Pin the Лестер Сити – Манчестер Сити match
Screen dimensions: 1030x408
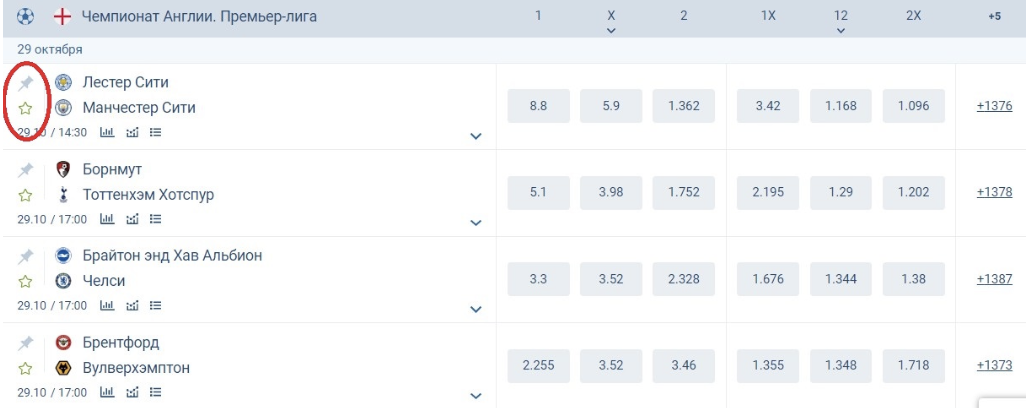click(26, 83)
